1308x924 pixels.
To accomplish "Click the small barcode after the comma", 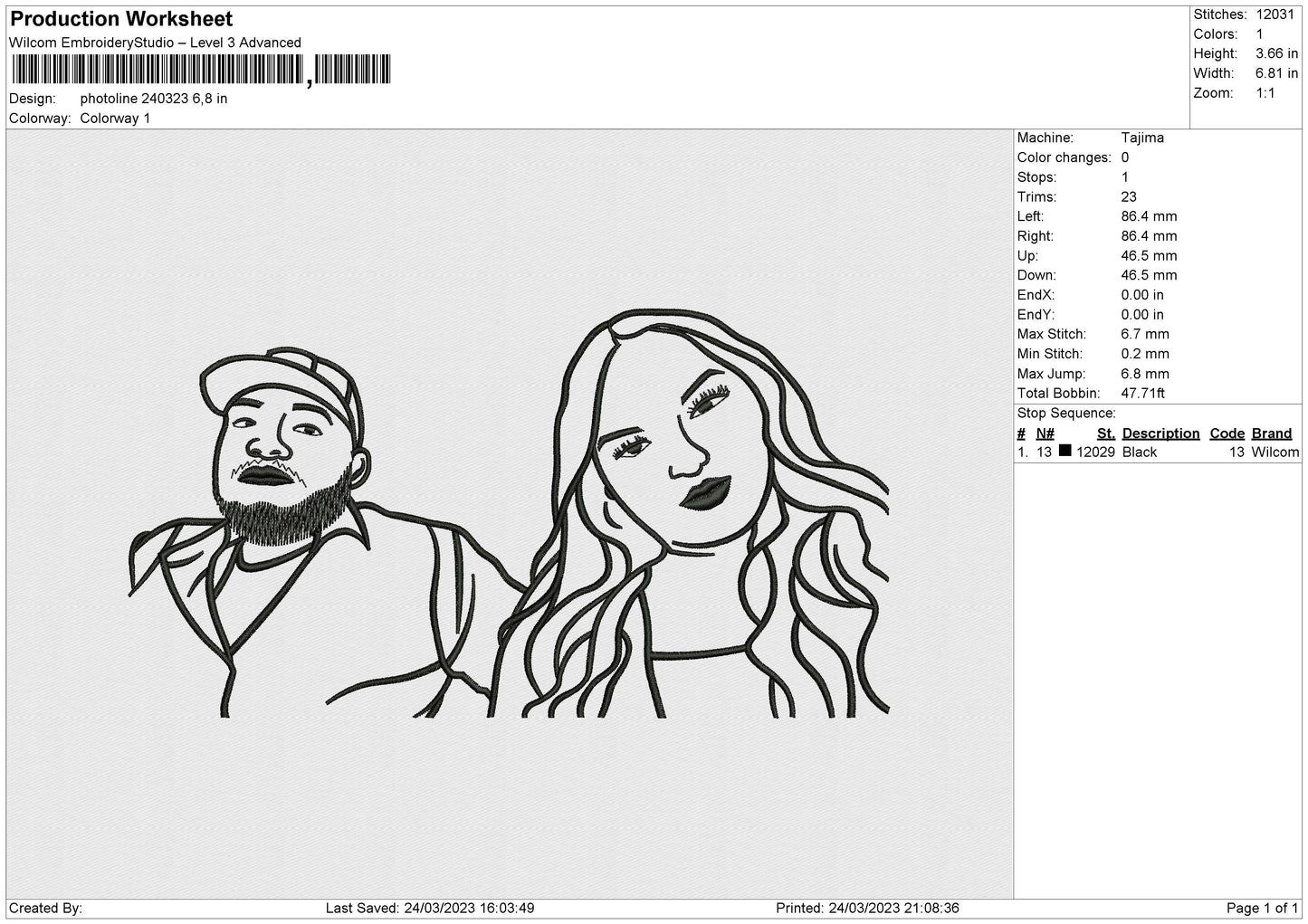I will pyautogui.click(x=353, y=70).
